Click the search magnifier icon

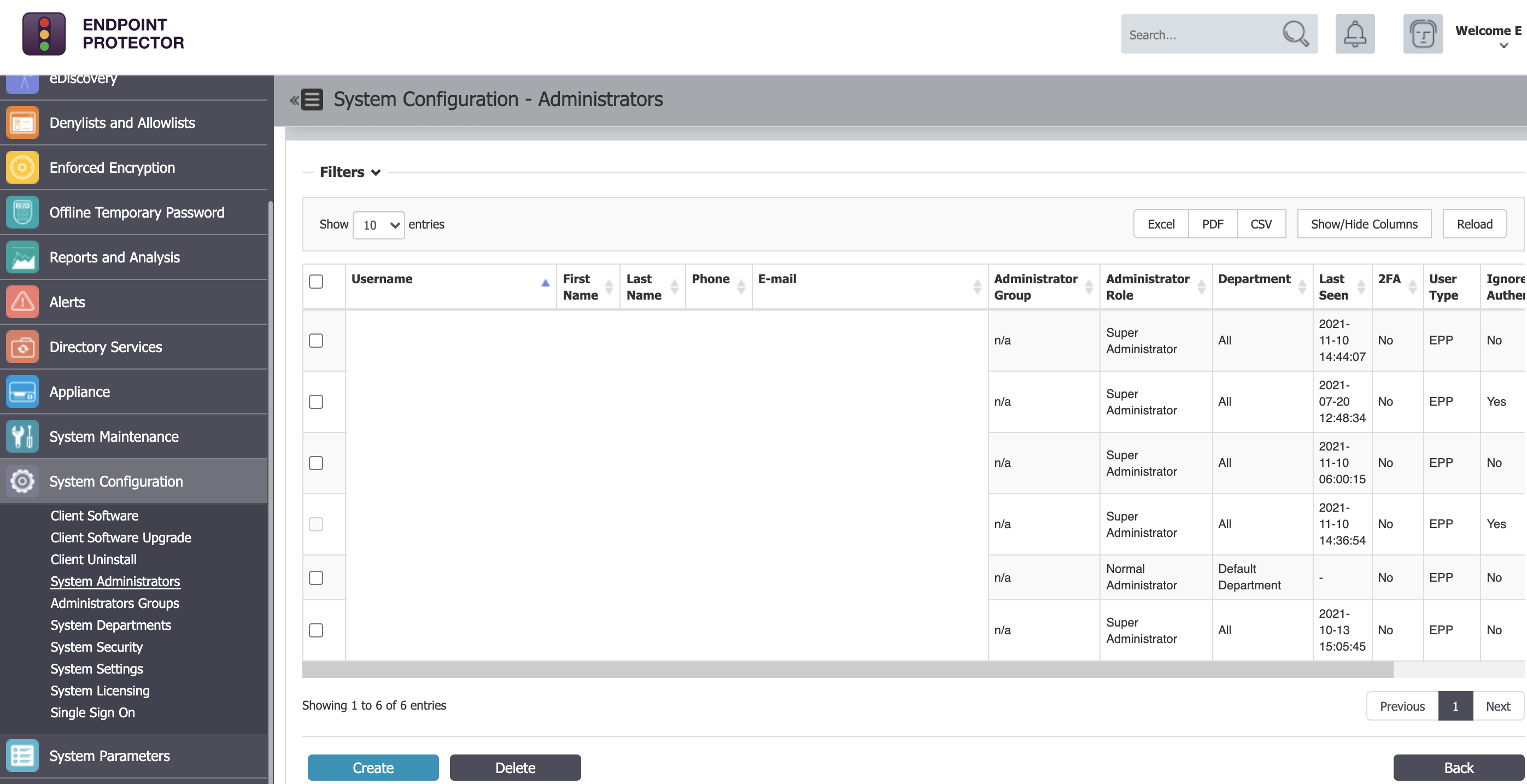(1295, 34)
